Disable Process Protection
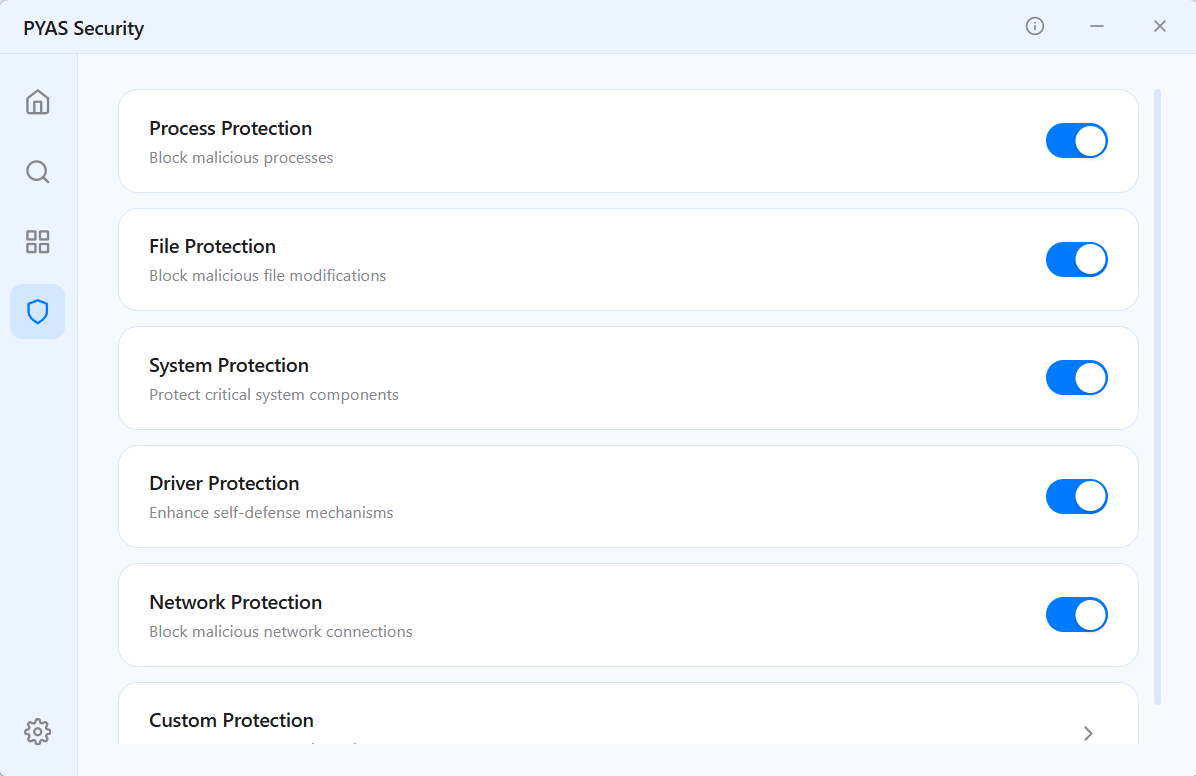Screen dimensions: 1196x776 pyautogui.click(x=1076, y=140)
